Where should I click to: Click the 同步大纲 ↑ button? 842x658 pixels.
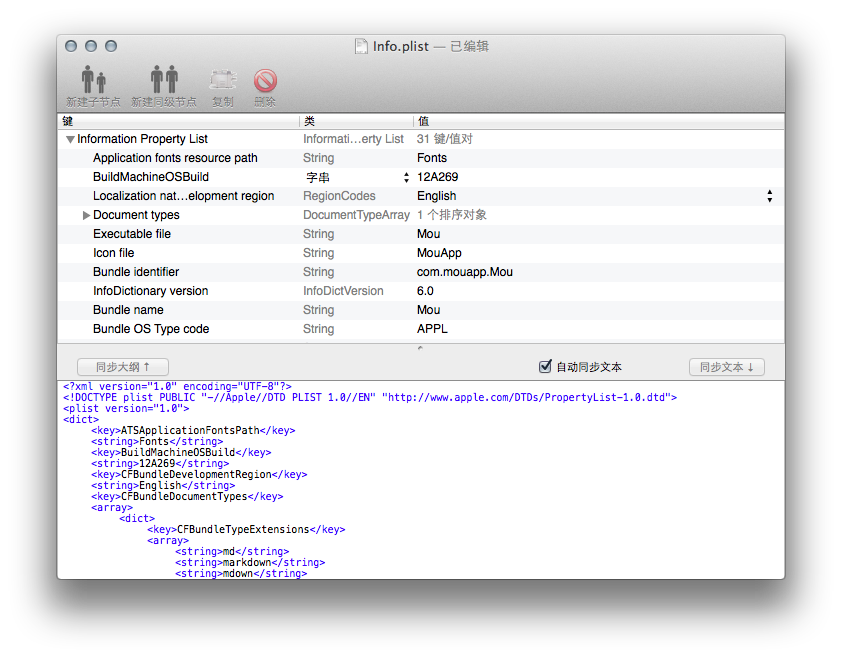coord(123,367)
